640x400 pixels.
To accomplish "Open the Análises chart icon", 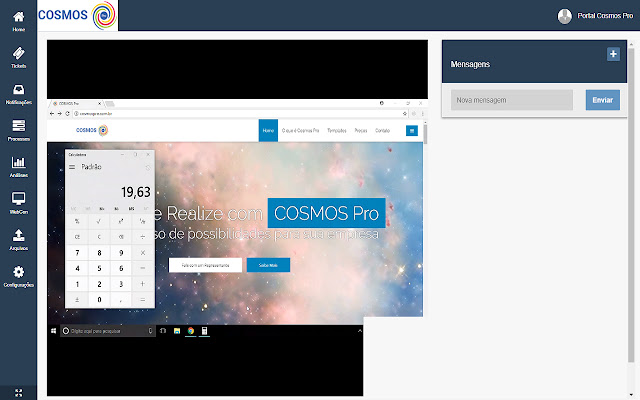I will coord(18,162).
